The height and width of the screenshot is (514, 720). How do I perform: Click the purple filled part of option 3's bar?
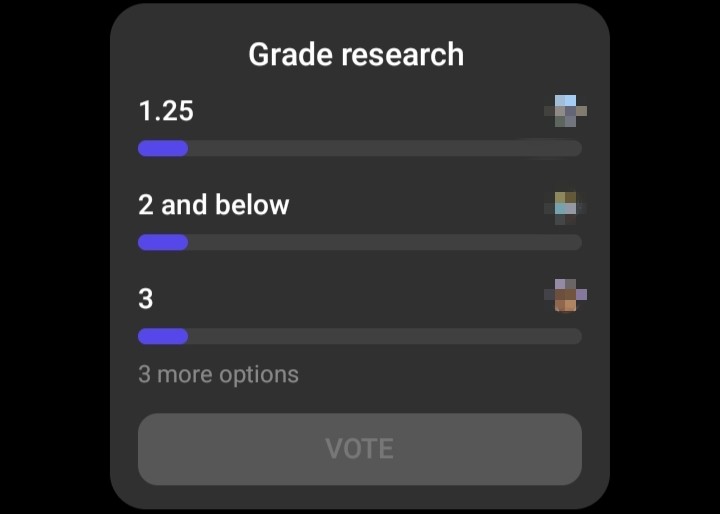[x=163, y=336]
